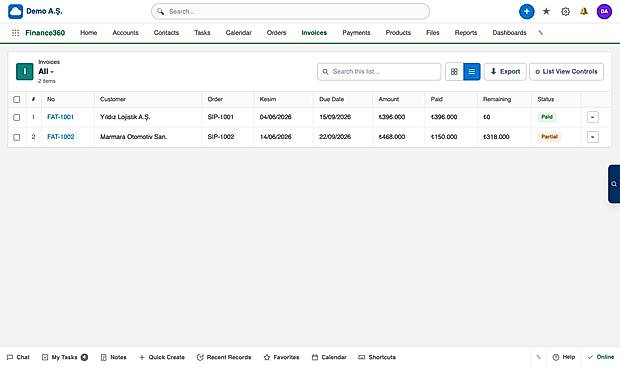
Task: Click the Online status indicator
Action: pos(601,357)
